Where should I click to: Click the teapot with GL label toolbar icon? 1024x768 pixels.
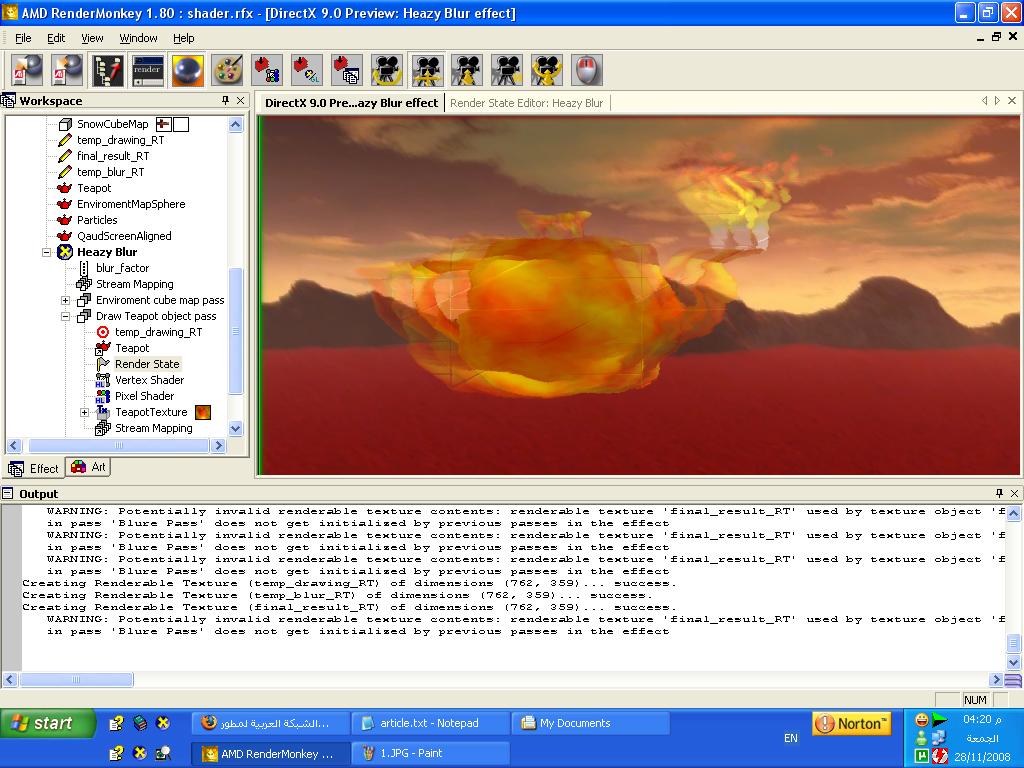[x=307, y=70]
